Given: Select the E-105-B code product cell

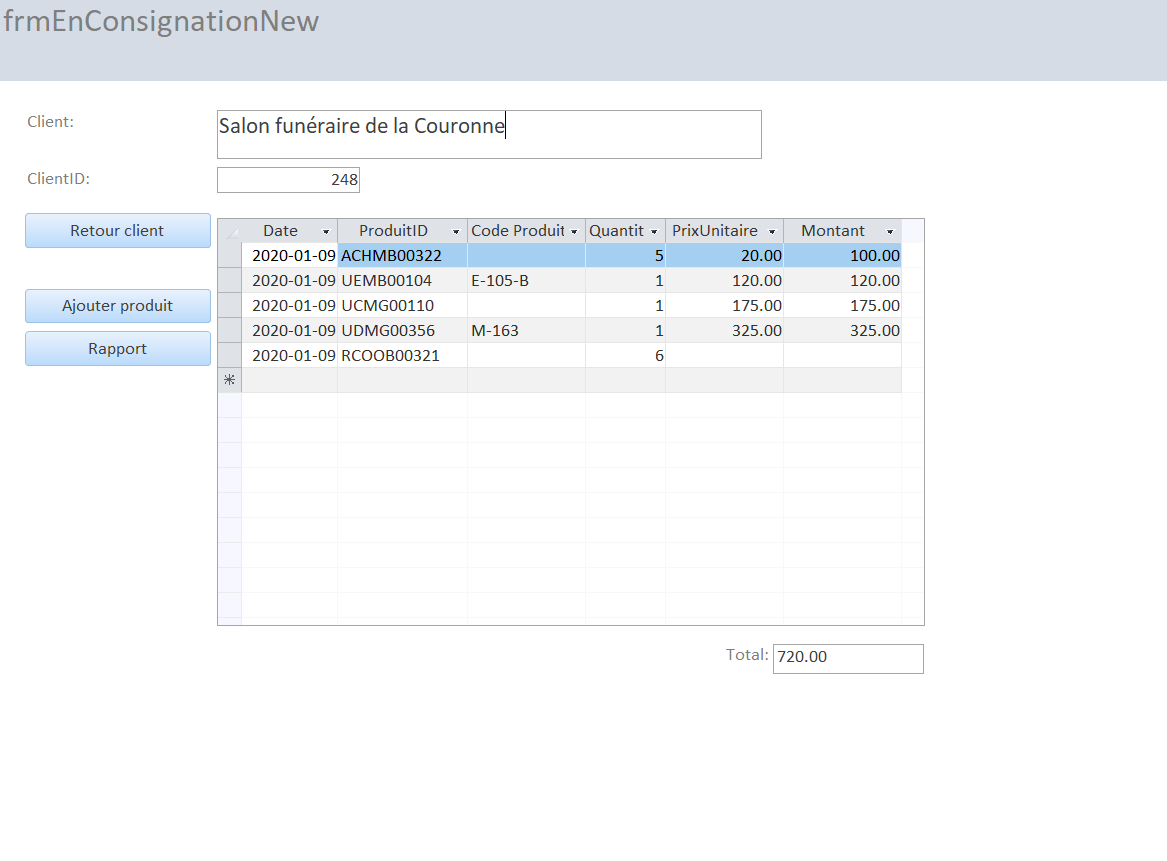Looking at the screenshot, I should pyautogui.click(x=525, y=281).
